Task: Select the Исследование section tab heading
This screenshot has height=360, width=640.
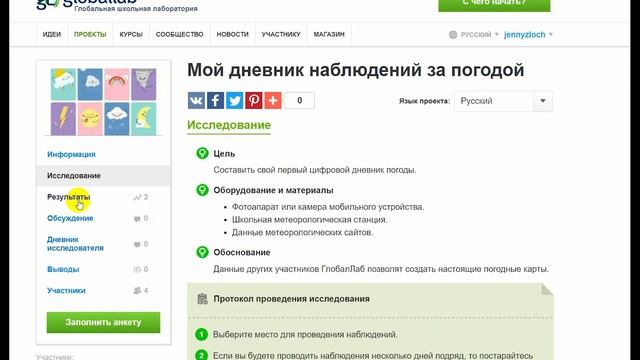Action: click(229, 125)
